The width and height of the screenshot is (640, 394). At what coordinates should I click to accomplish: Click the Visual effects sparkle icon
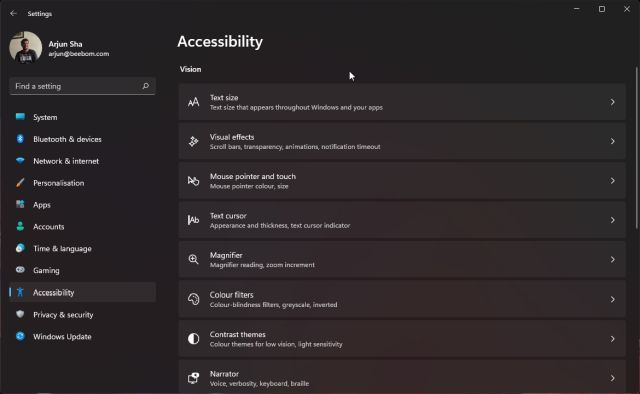pos(193,141)
